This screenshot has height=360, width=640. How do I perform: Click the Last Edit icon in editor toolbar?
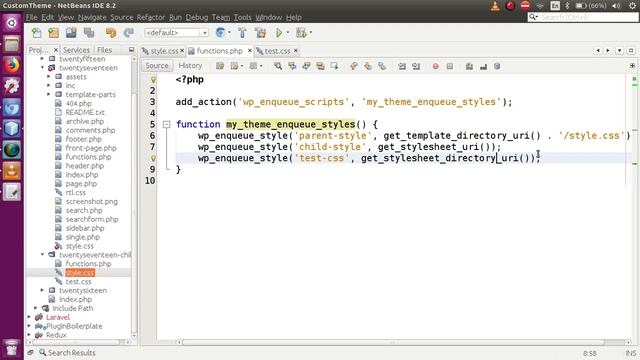220,66
